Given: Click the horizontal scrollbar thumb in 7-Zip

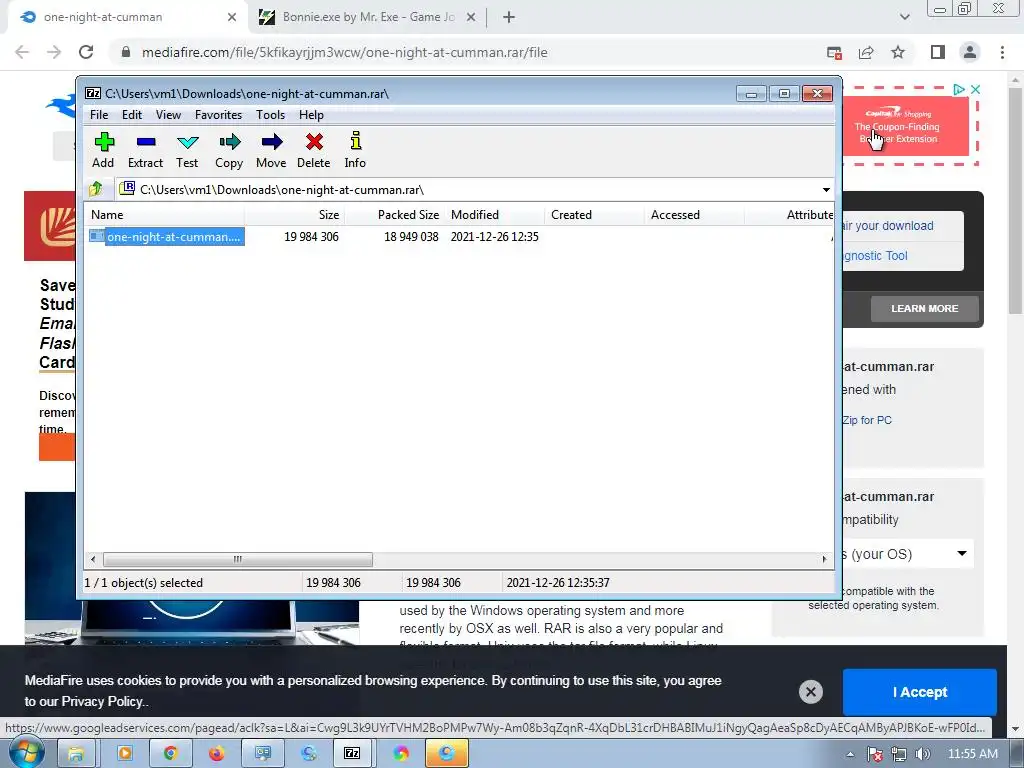Looking at the screenshot, I should [x=238, y=559].
